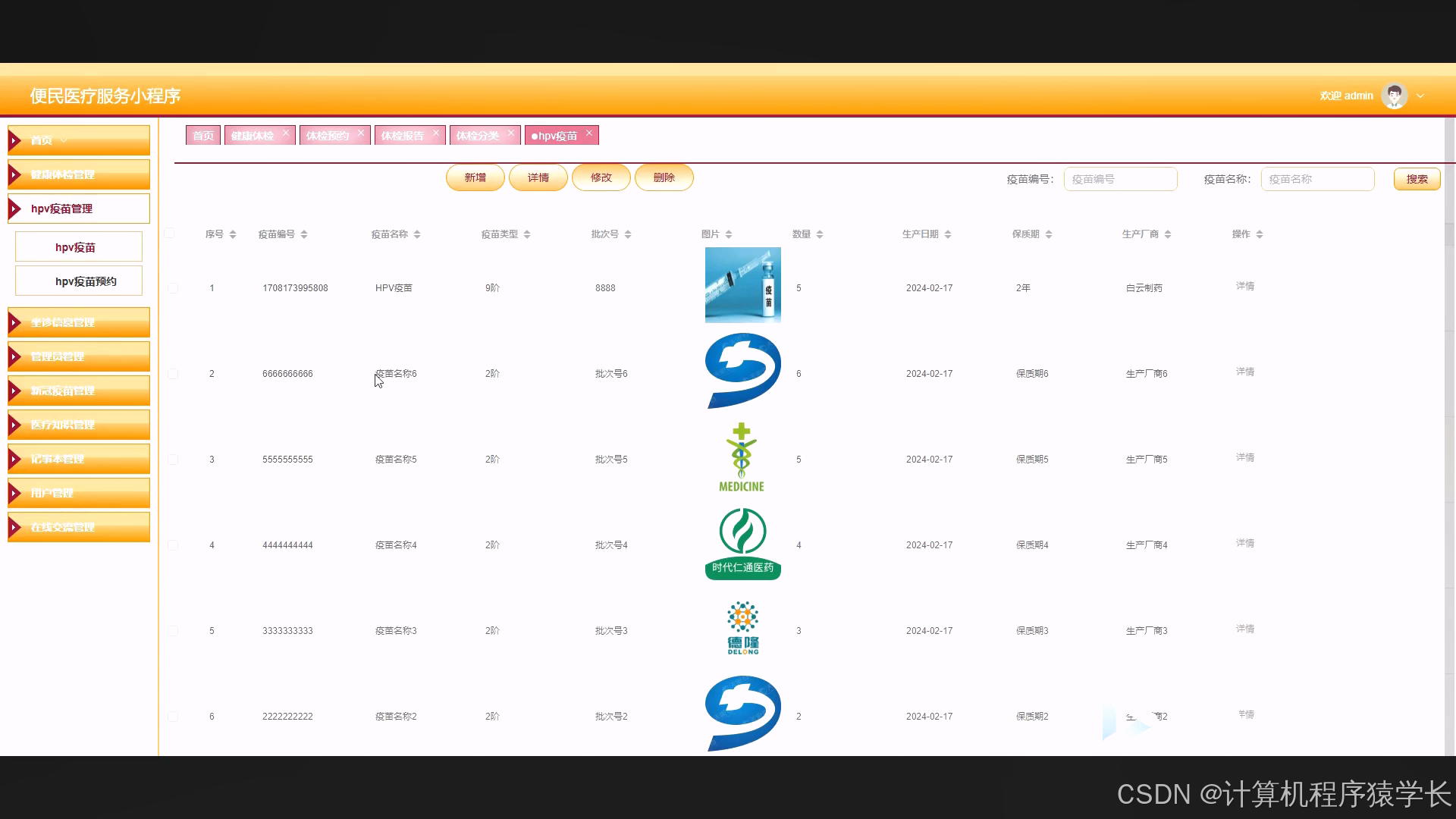
Task: Open the 时代仁通医药 logo image in row 4
Action: coord(743,544)
